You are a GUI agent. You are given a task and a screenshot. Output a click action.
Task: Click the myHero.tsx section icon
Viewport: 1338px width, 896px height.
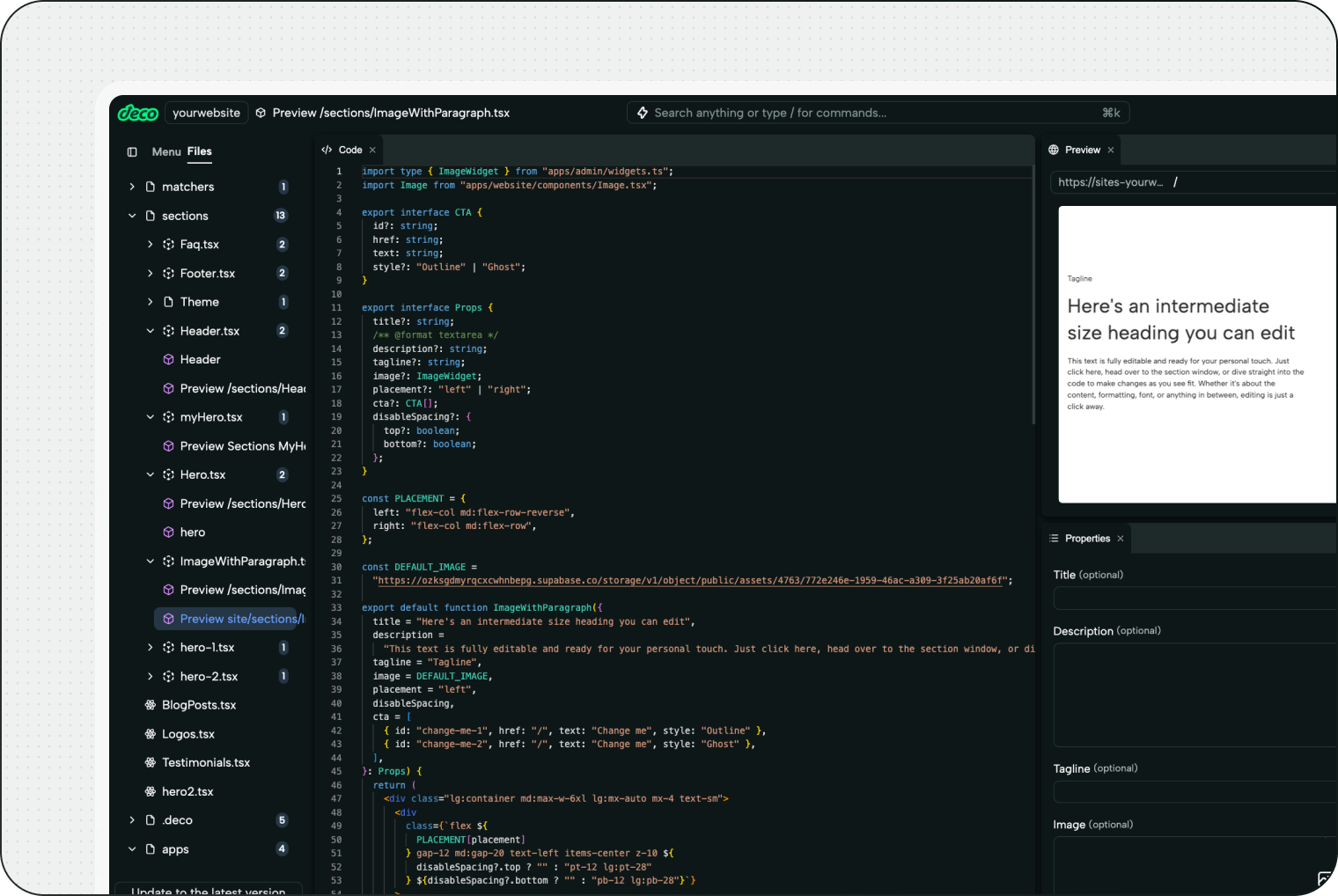[x=168, y=417]
